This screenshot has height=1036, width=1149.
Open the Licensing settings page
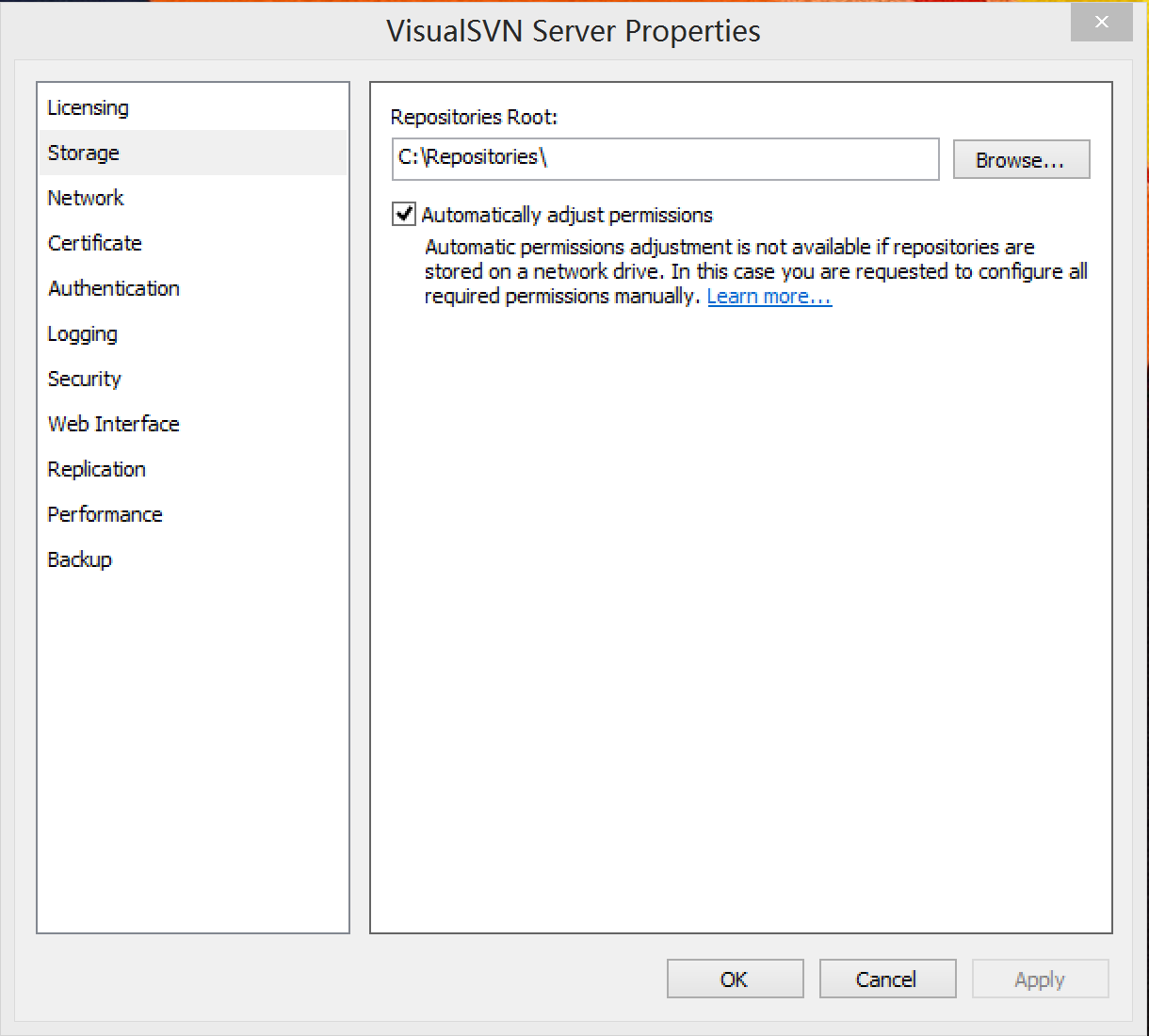pos(89,108)
